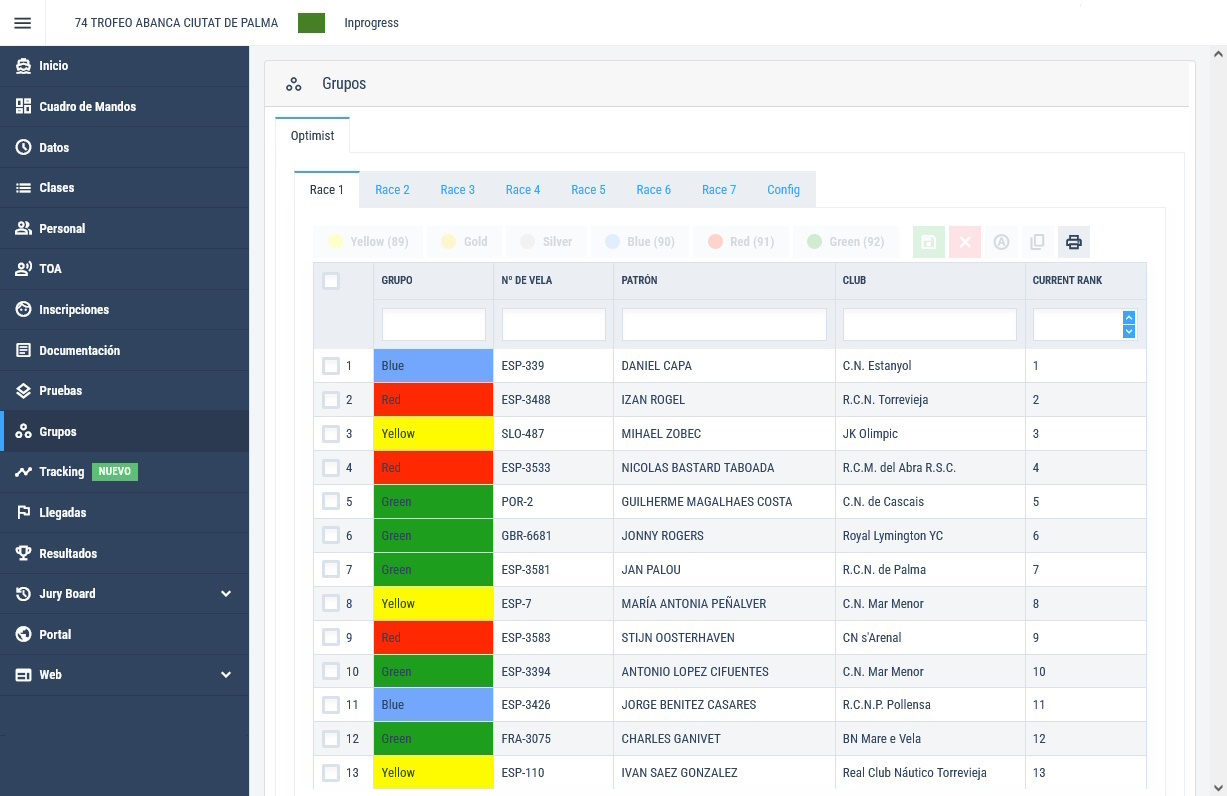The width and height of the screenshot is (1227, 796).
Task: Click the red X cancel icon
Action: [965, 242]
